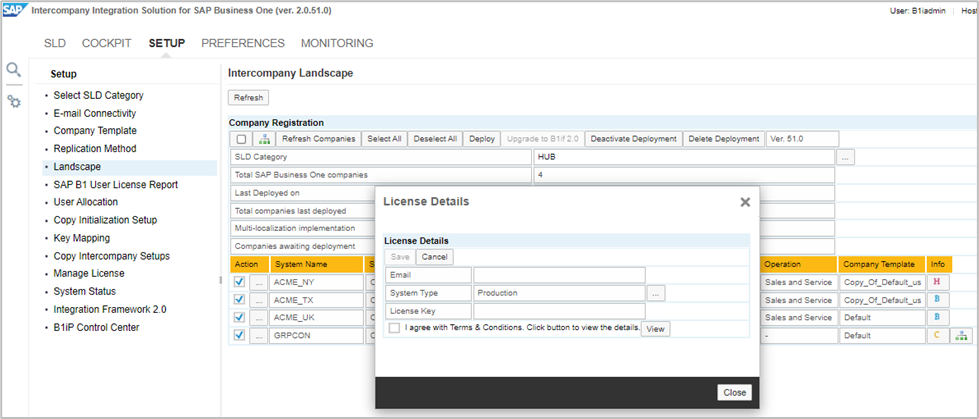Select Manage License in Setup menu
This screenshot has height=419, width=979.
pos(89,273)
